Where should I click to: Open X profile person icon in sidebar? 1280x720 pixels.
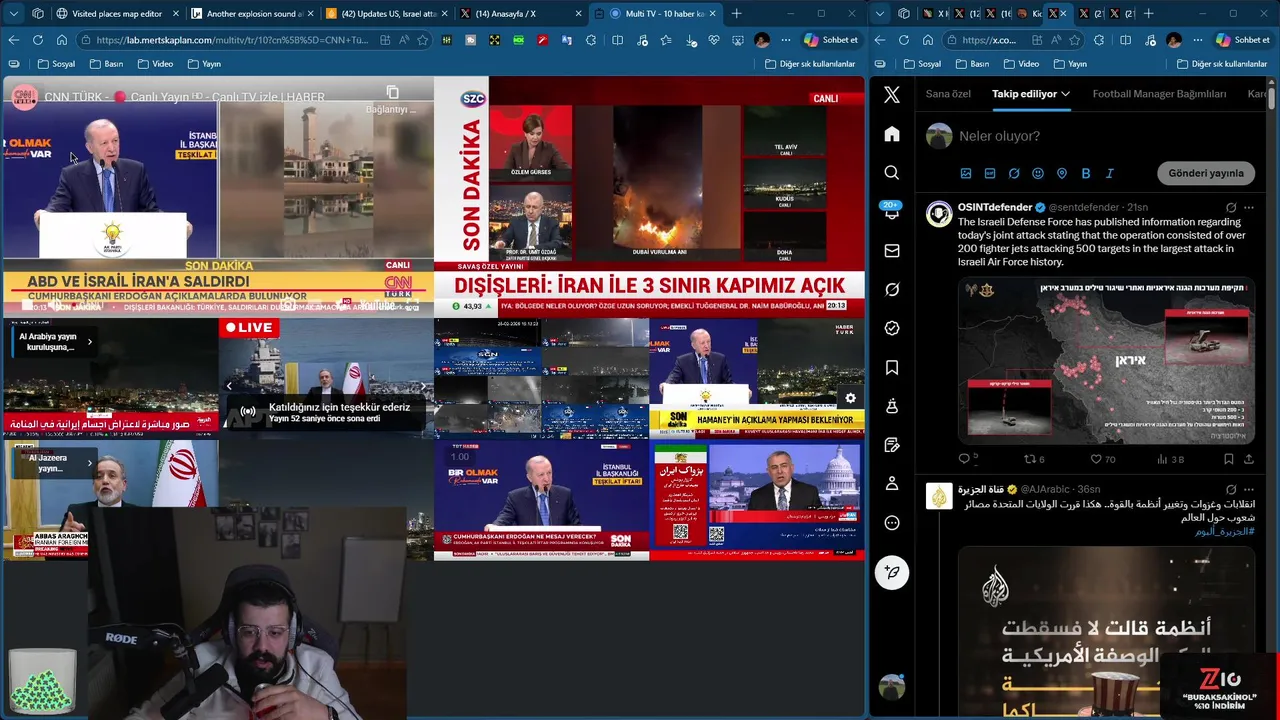click(892, 484)
